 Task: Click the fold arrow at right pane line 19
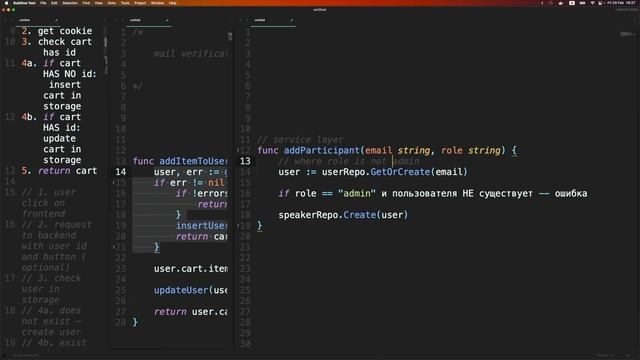[x=238, y=225]
